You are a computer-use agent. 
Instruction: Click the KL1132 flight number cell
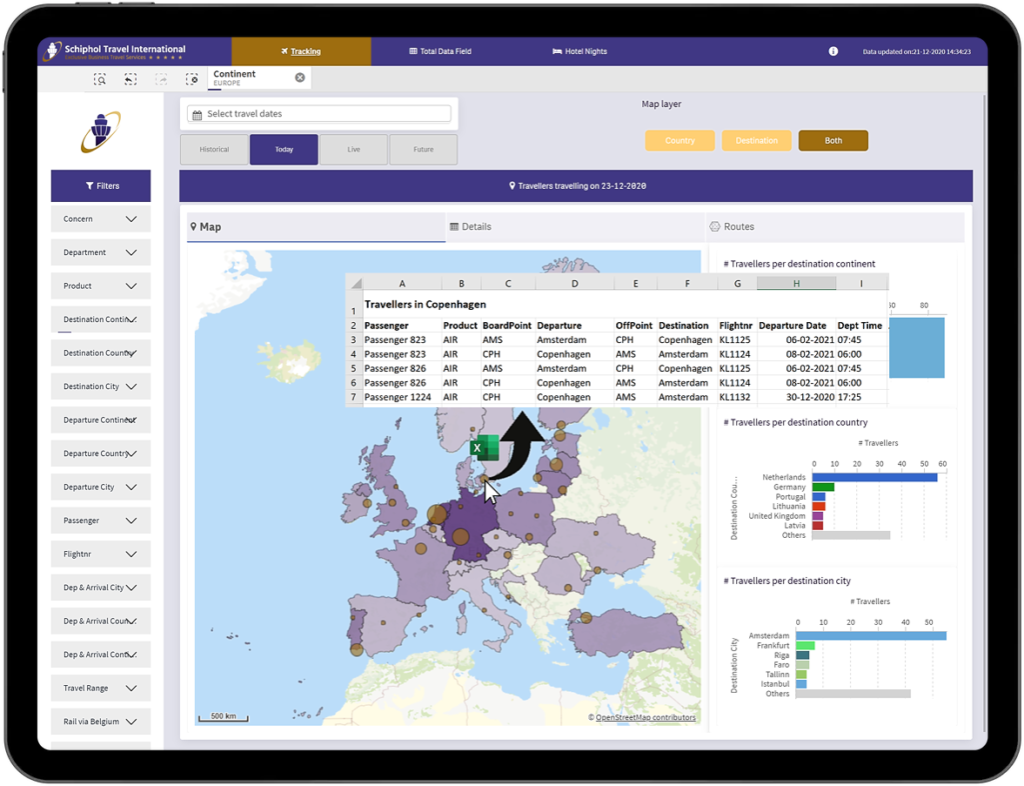tap(736, 397)
